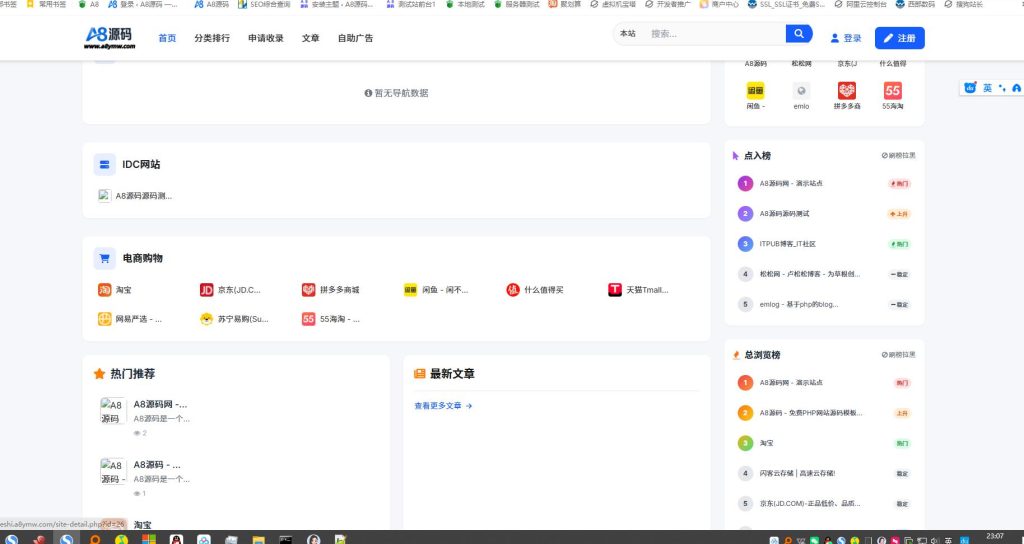Image resolution: width=1024 pixels, height=544 pixels.
Task: Open the 苏宁易购(Su... site entry
Action: [234, 319]
